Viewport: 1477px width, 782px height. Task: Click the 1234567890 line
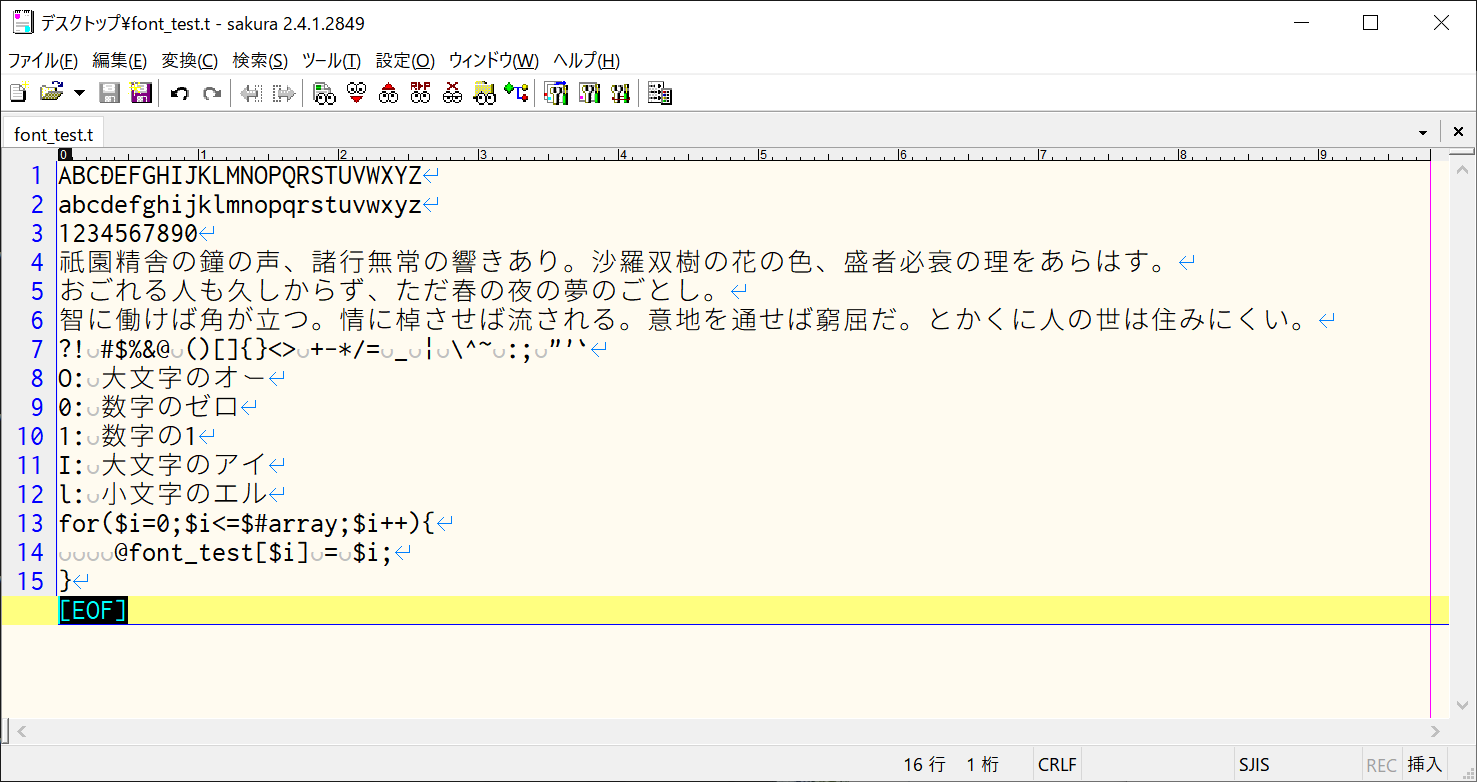point(128,233)
